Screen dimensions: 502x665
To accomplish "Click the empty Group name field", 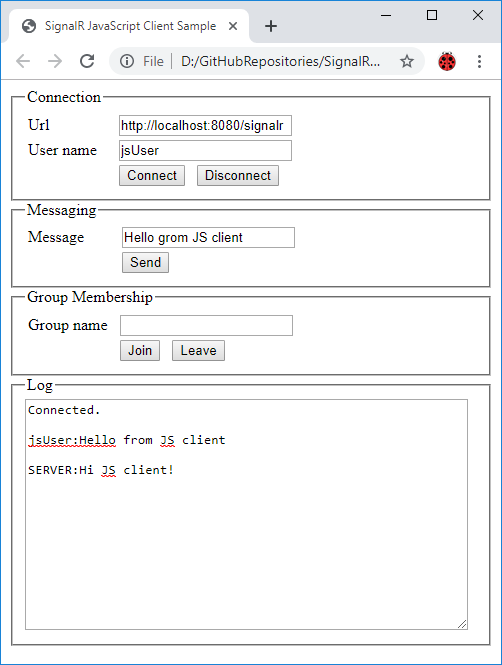I will (206, 325).
